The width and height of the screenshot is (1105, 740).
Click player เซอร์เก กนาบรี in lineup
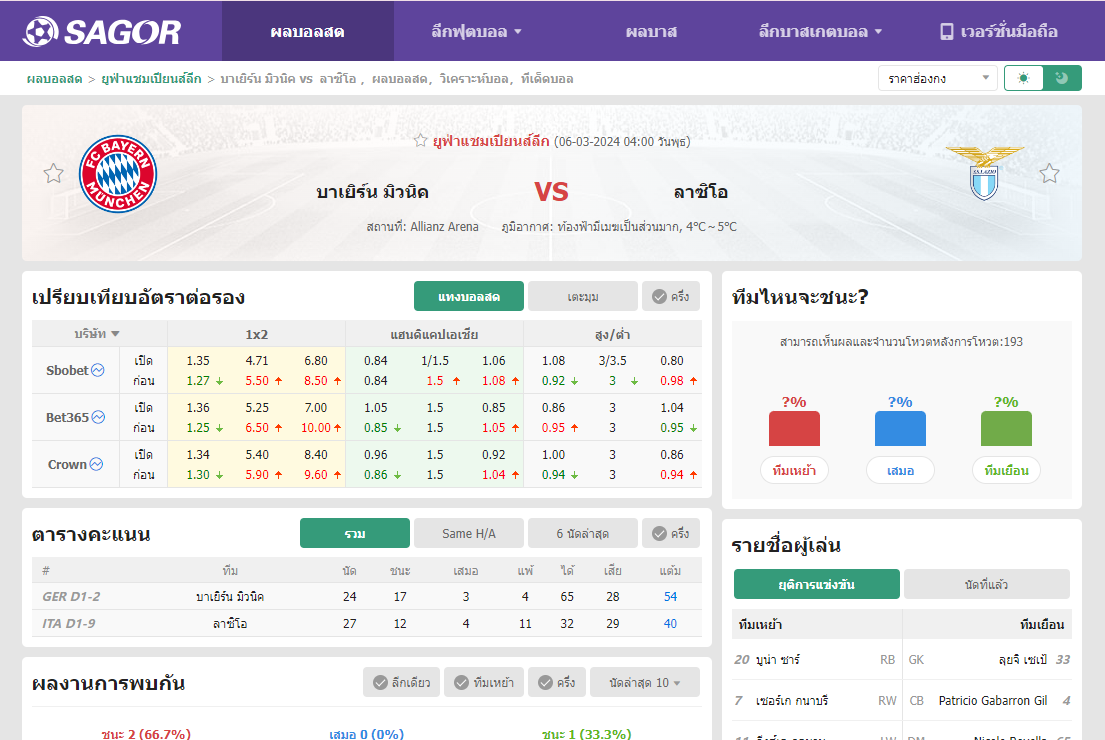pyautogui.click(x=791, y=701)
